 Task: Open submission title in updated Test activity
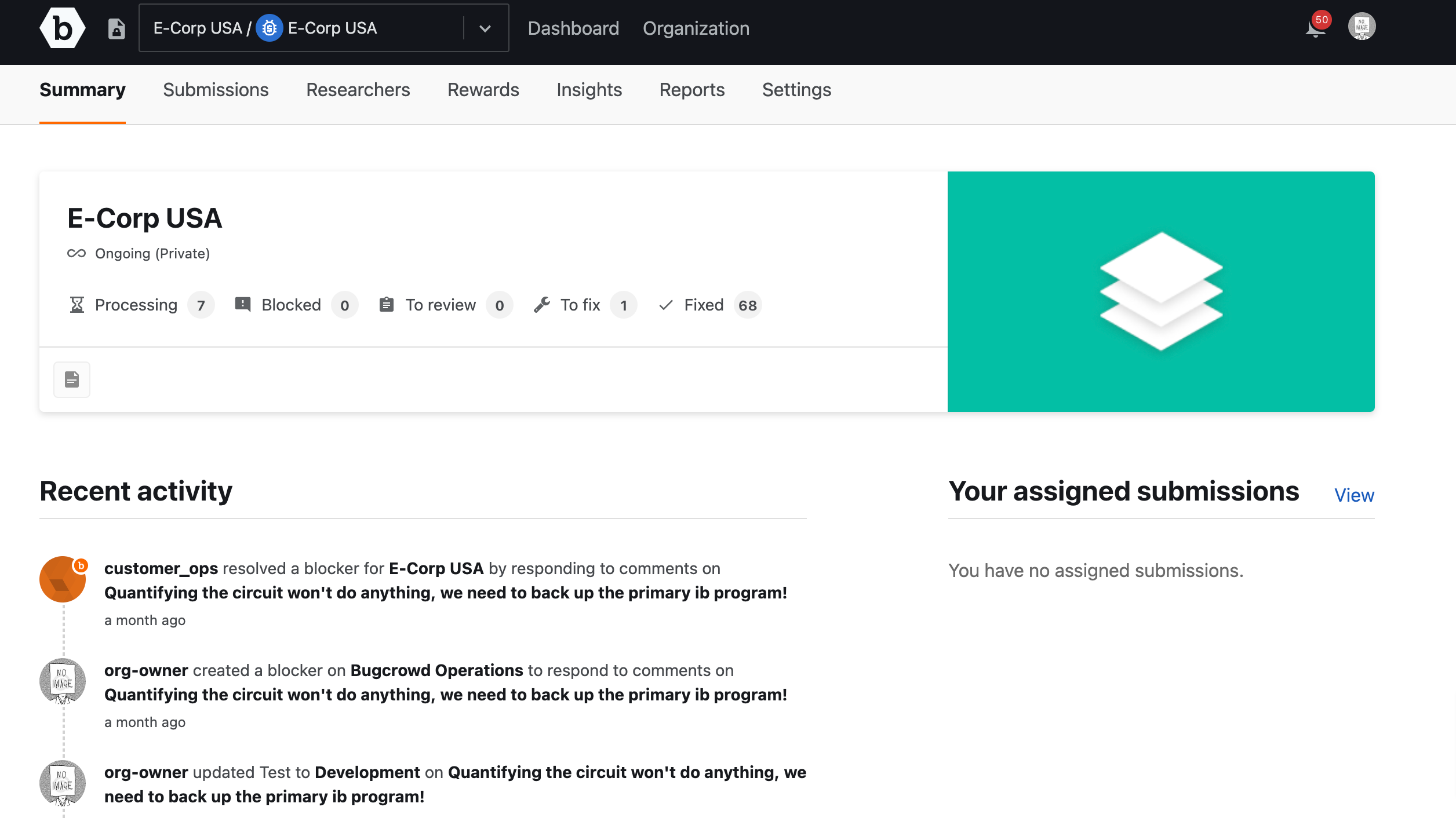pos(456,784)
